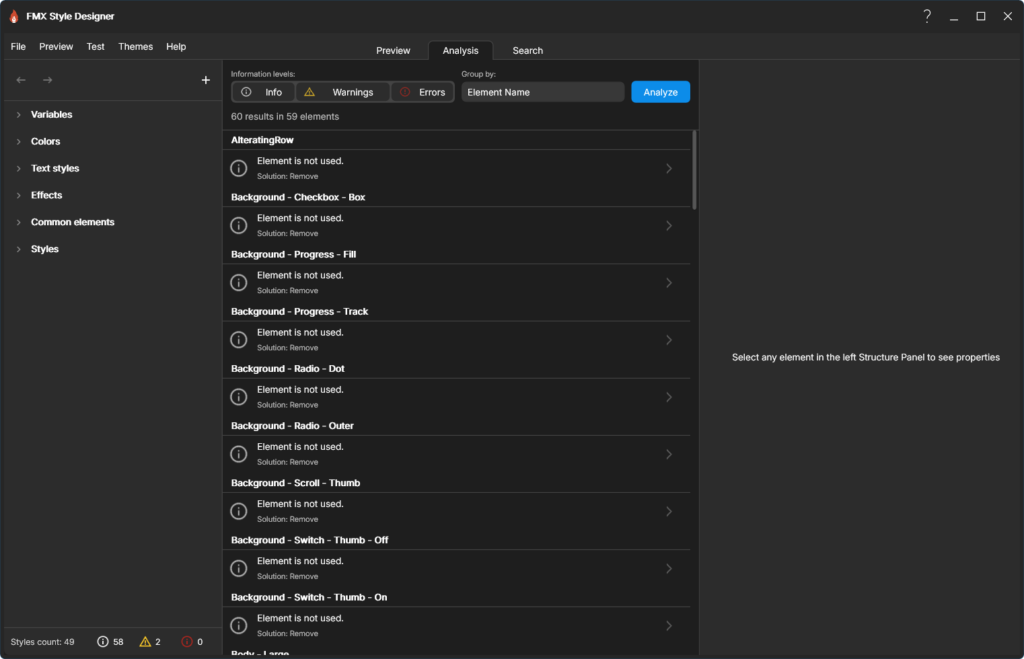This screenshot has height=659, width=1024.
Task: Click the errors icon in status bar
Action: 187,641
